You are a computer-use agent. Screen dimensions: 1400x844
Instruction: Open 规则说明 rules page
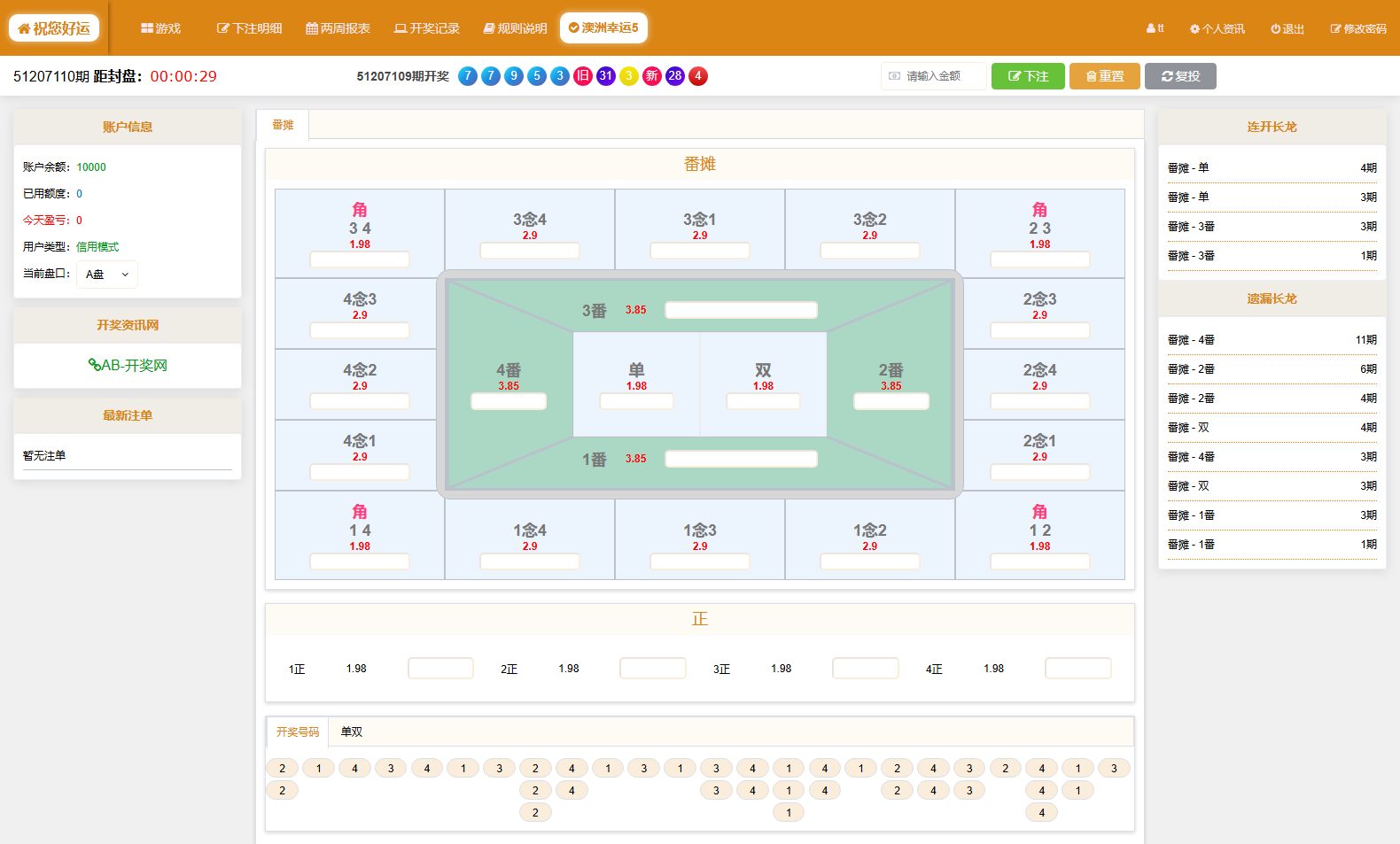(x=515, y=28)
